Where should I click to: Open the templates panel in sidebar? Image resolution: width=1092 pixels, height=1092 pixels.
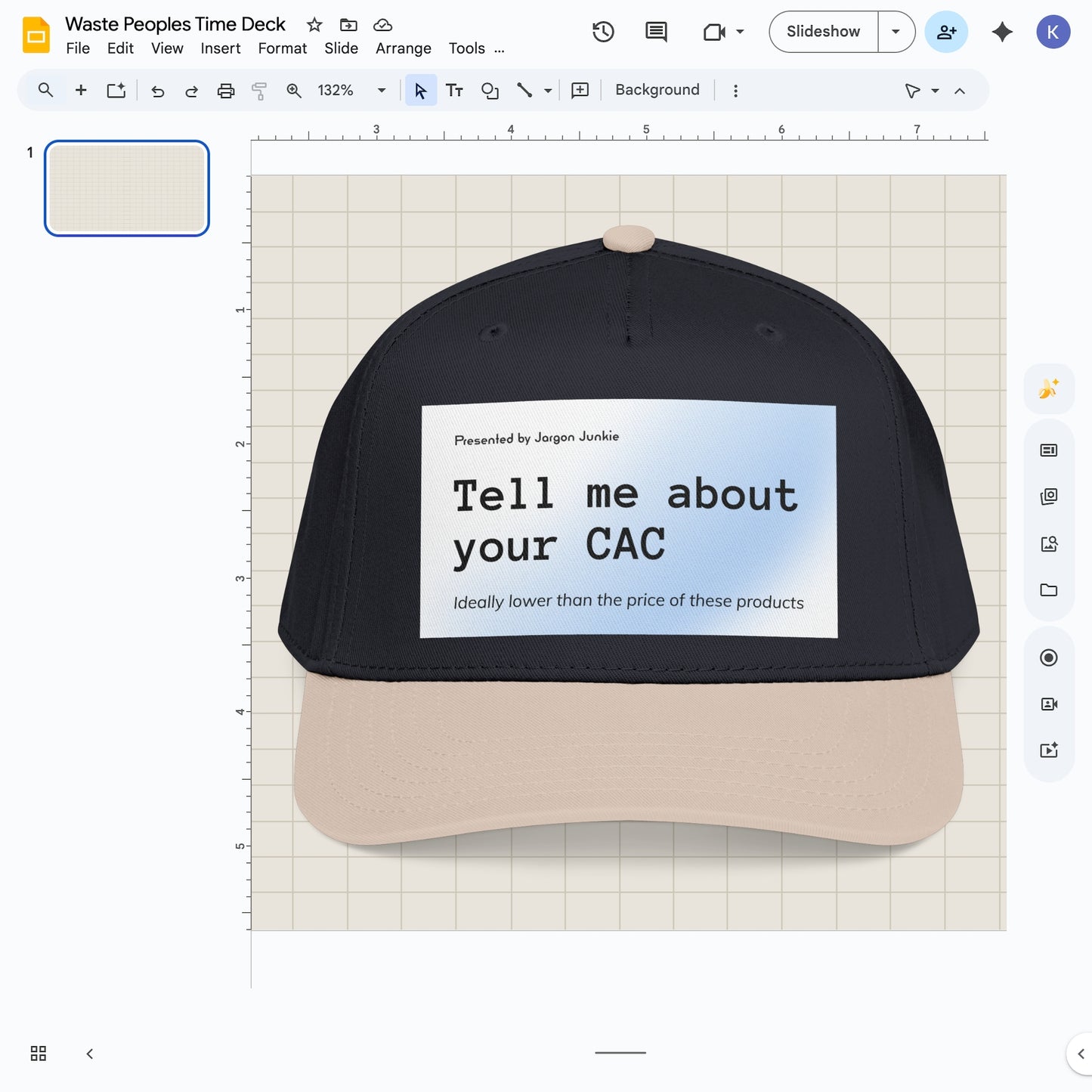tap(1048, 450)
